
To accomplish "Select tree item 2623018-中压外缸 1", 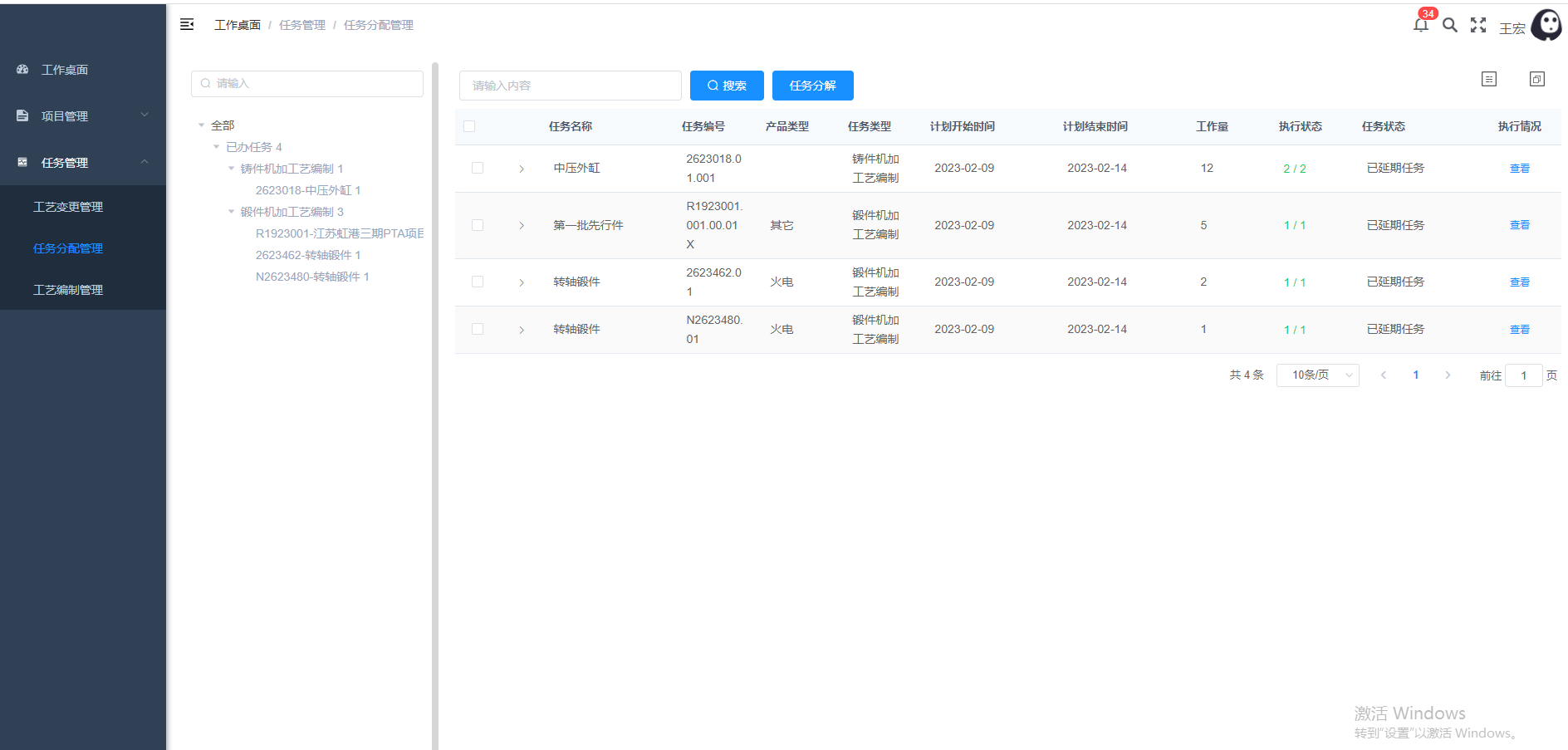I will pyautogui.click(x=308, y=190).
